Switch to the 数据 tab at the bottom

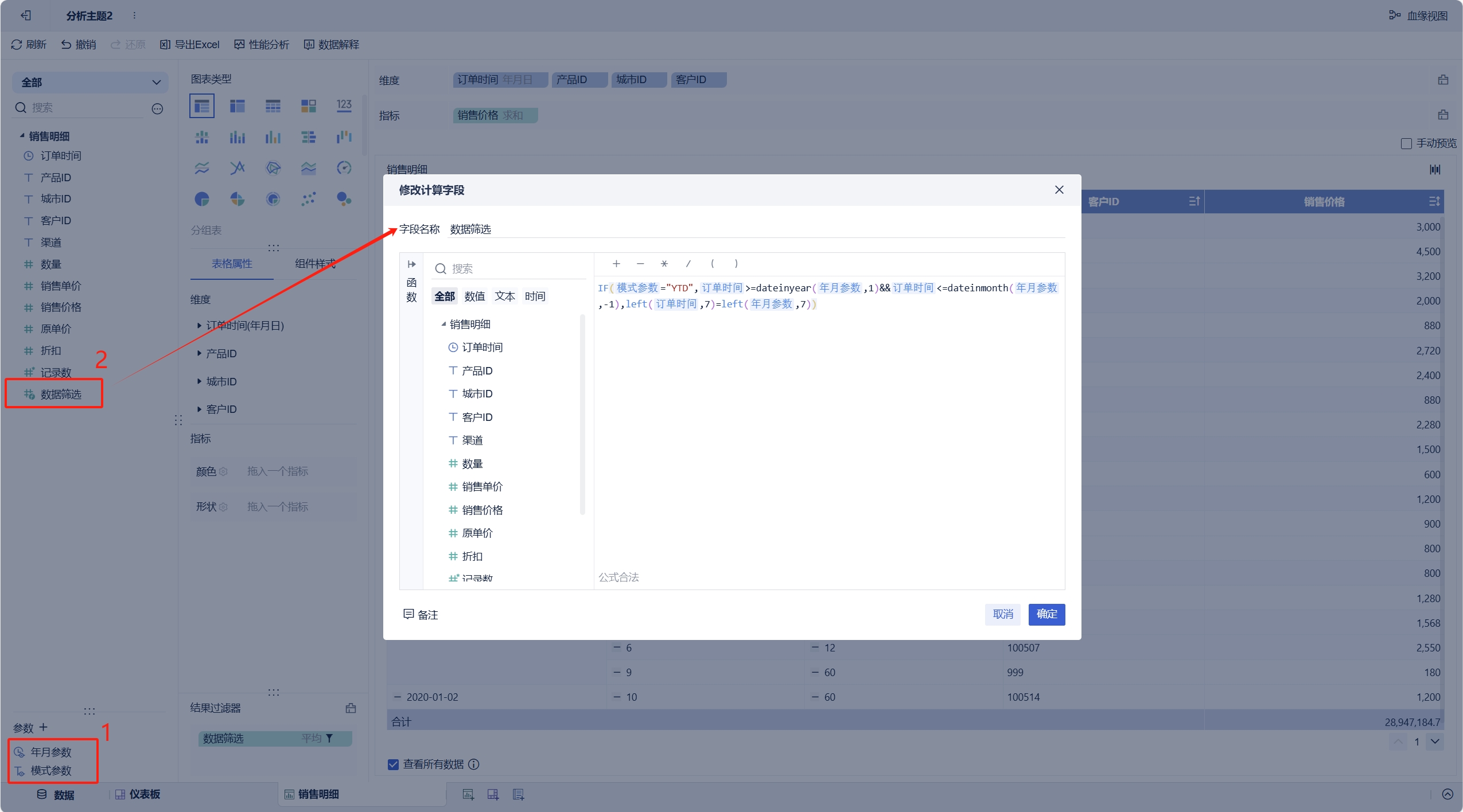tap(56, 795)
